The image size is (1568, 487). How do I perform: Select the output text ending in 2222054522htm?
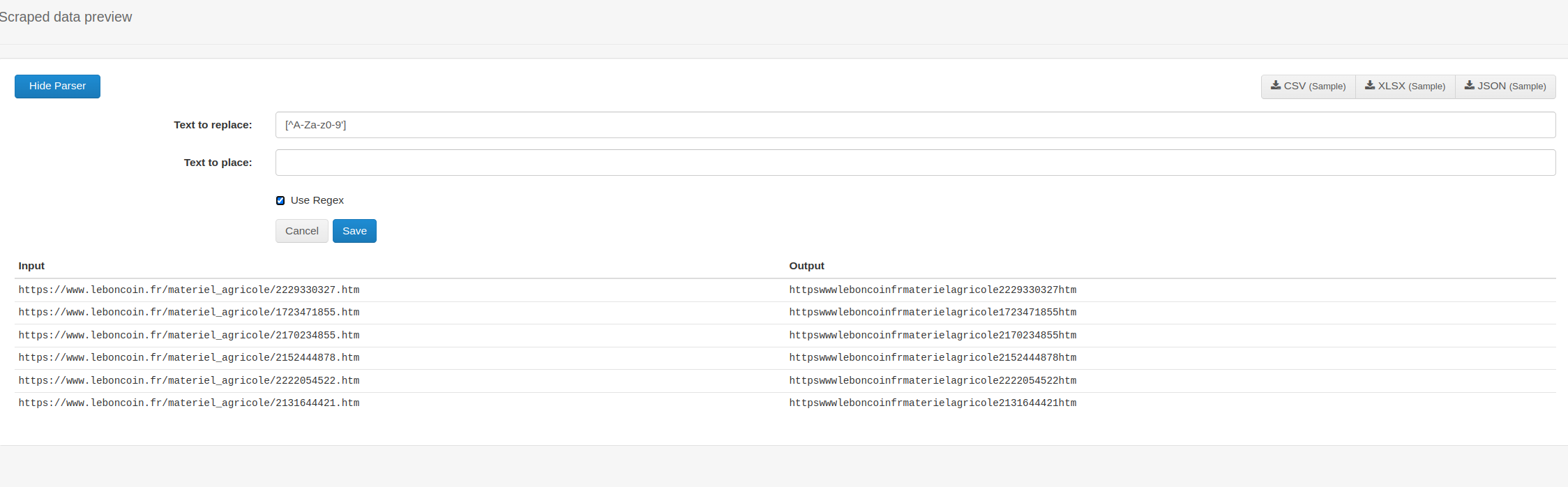click(933, 381)
